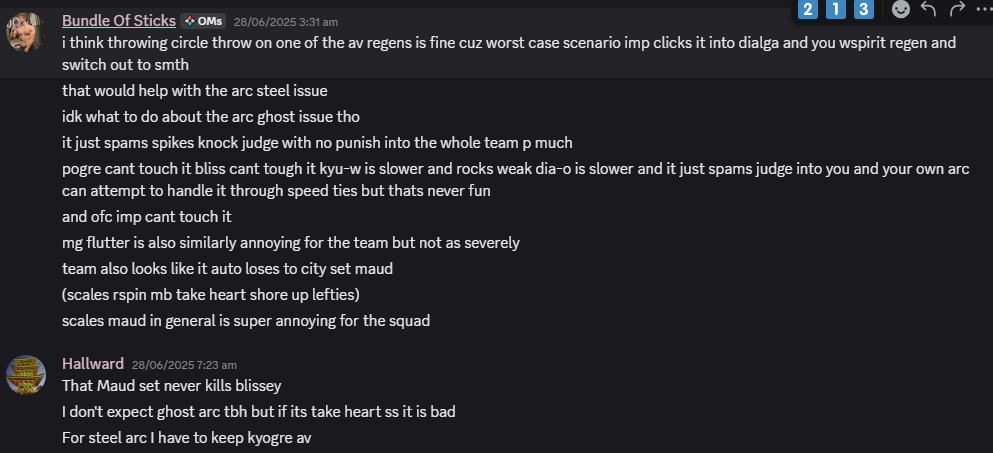This screenshot has height=453, width=993.
Task: Forward the hovered message using arrow icon
Action: [957, 9]
